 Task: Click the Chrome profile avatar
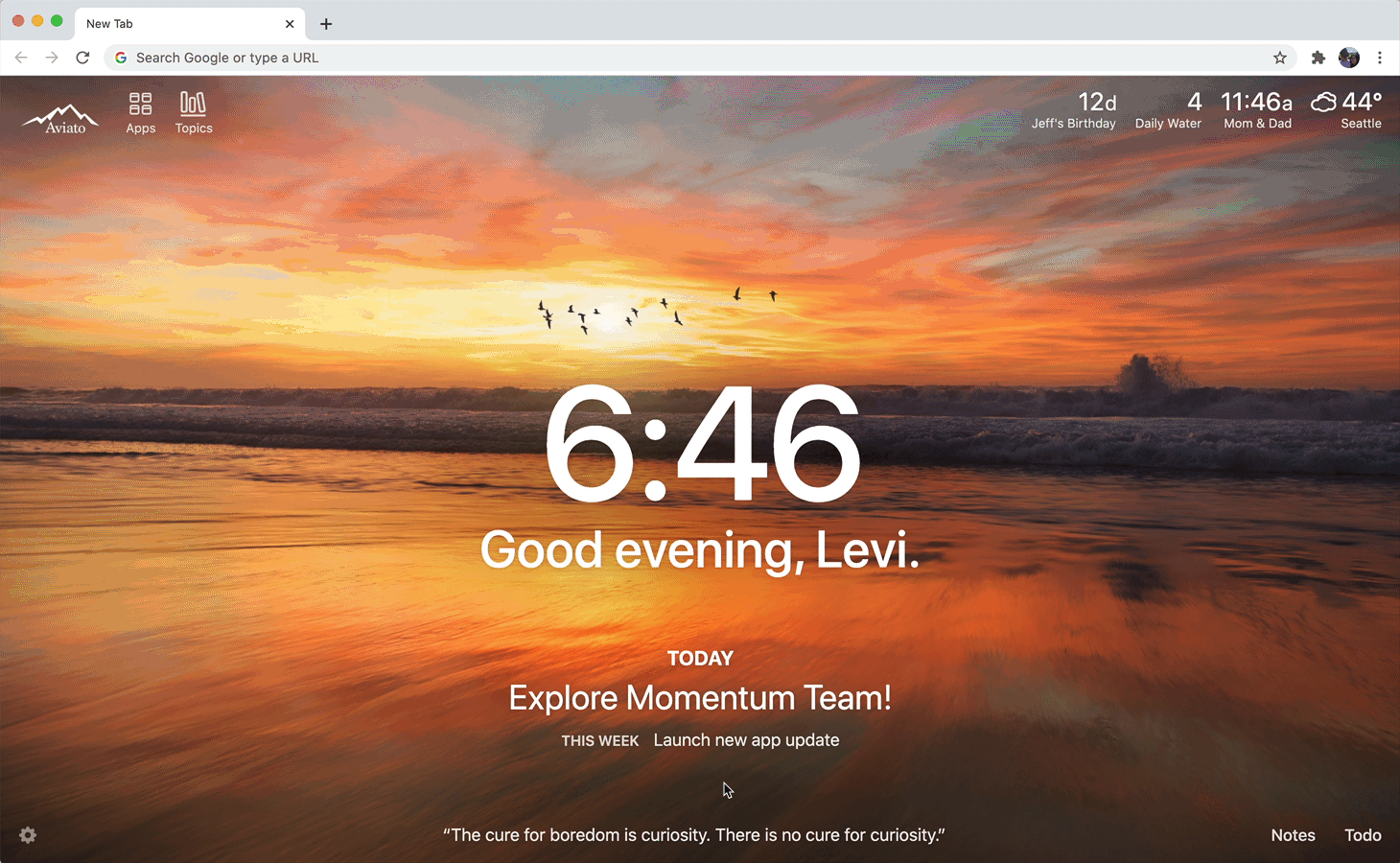[x=1348, y=58]
